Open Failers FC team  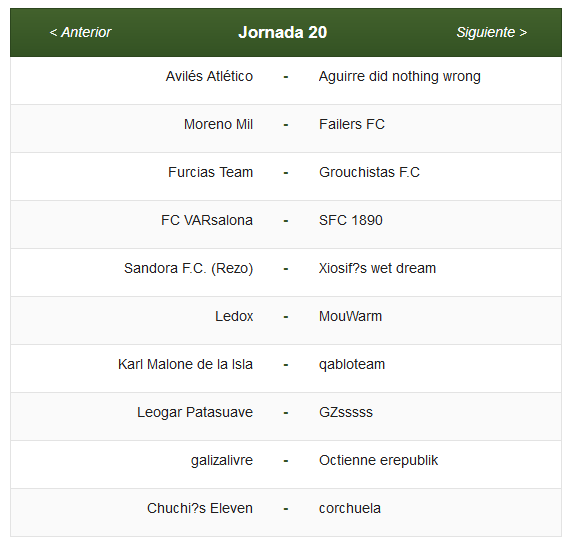[352, 124]
